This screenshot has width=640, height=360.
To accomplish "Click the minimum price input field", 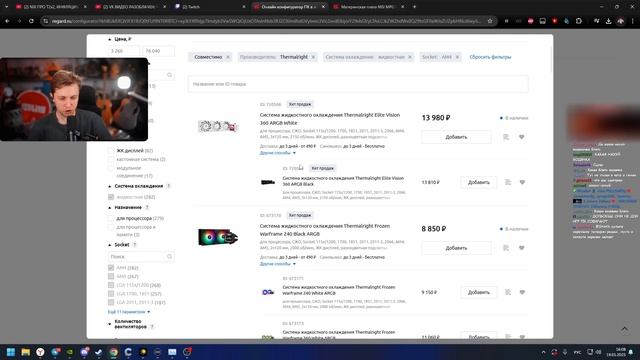I will 124,51.
